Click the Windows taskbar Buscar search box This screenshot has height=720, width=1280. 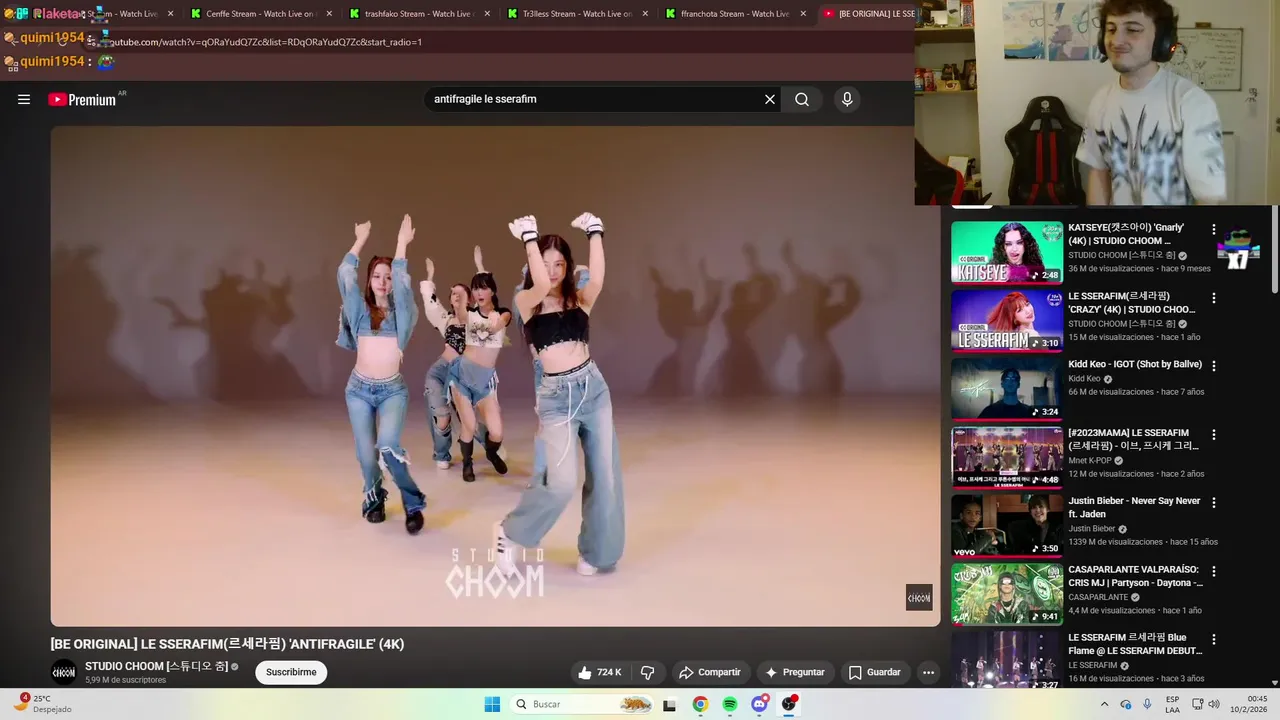[583, 704]
